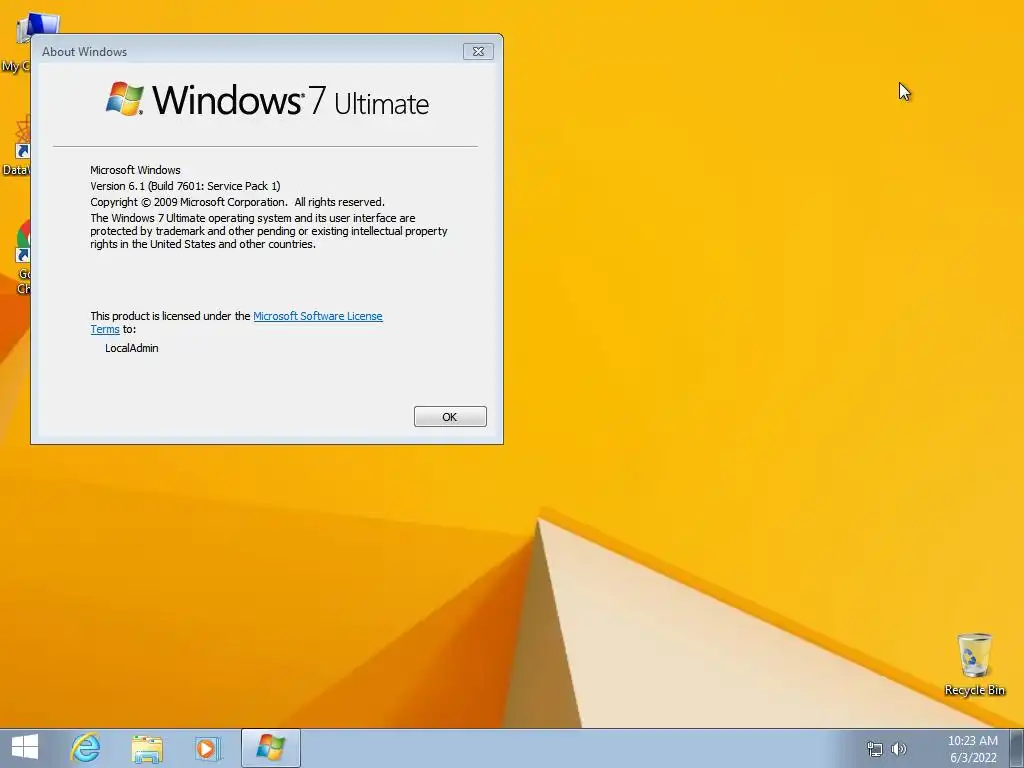Click OK in About Windows dialog
The height and width of the screenshot is (768, 1024).
point(450,417)
